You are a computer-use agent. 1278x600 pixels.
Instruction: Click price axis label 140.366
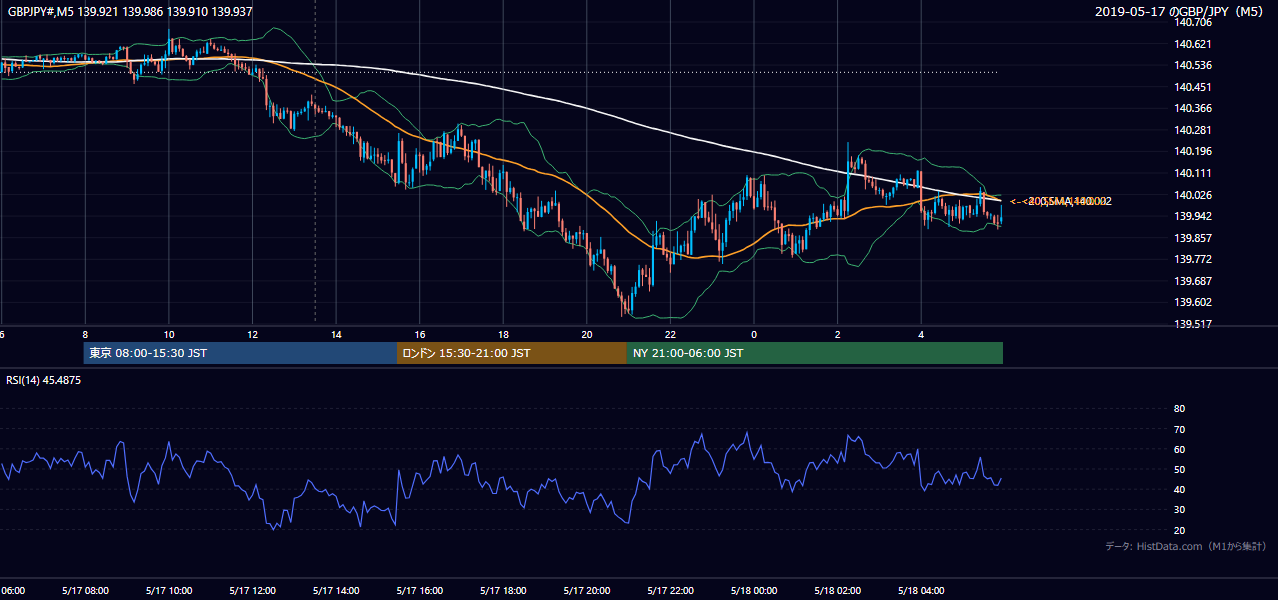coord(1192,108)
